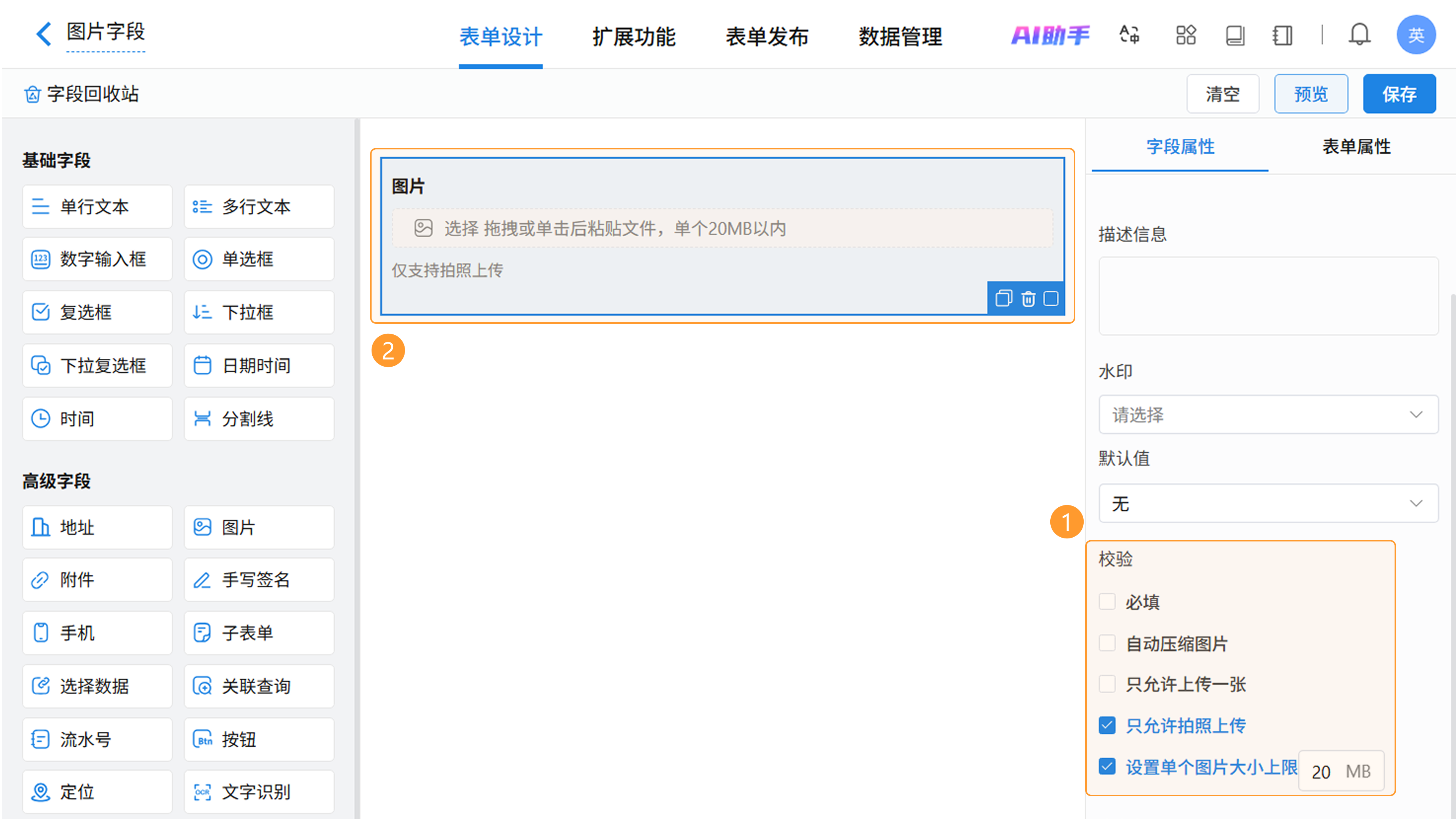The image size is (1456, 819).
Task: Click the 预览 button
Action: point(1310,94)
